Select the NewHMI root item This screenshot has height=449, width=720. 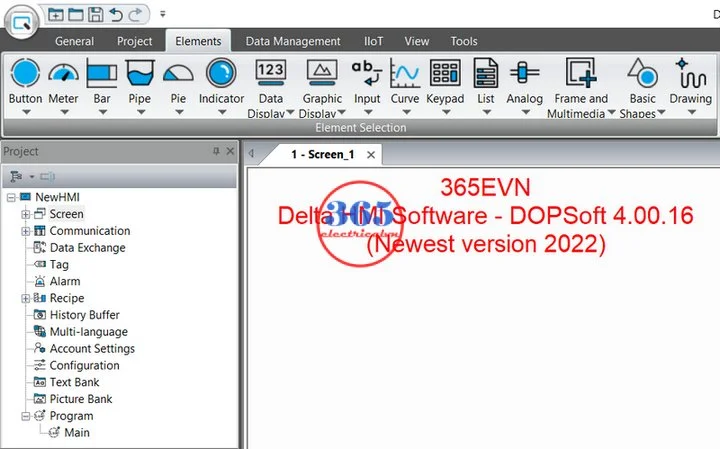(x=57, y=197)
